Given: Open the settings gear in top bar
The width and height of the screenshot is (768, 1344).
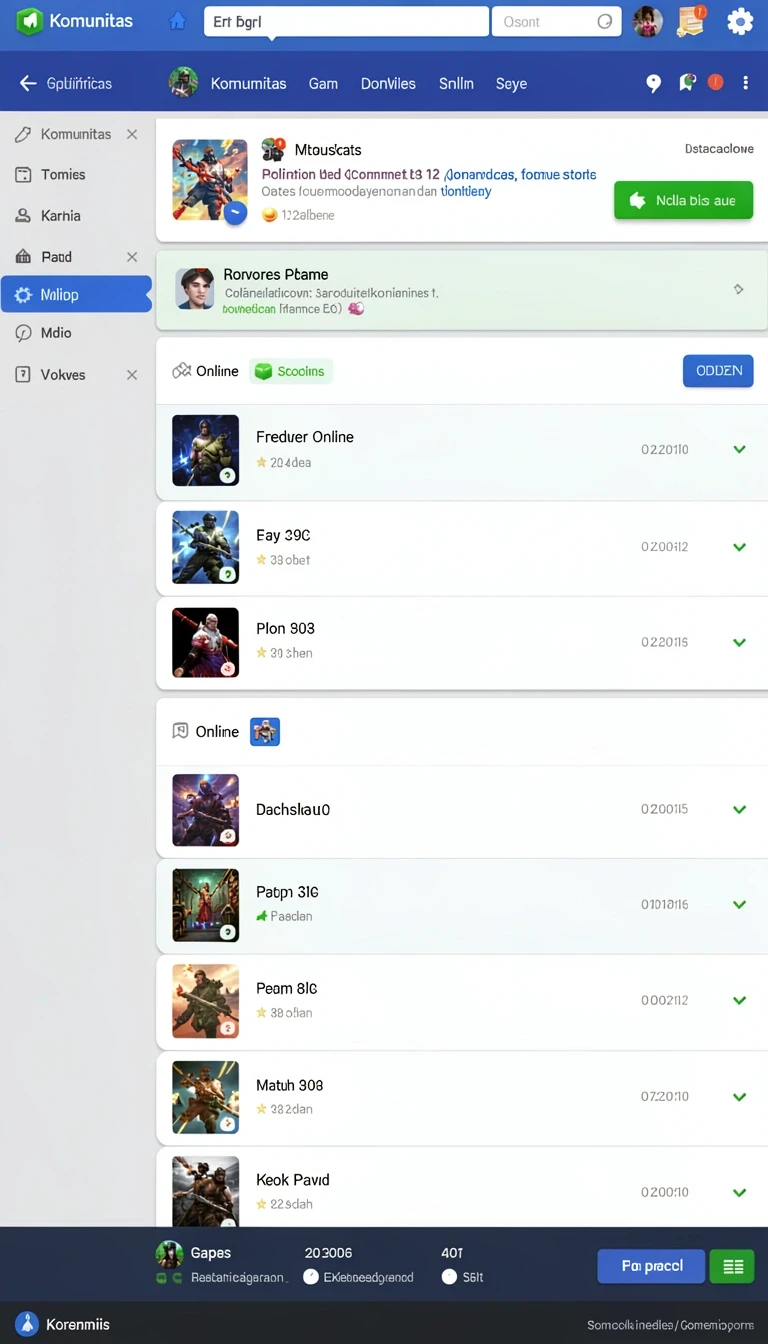Looking at the screenshot, I should (x=740, y=21).
